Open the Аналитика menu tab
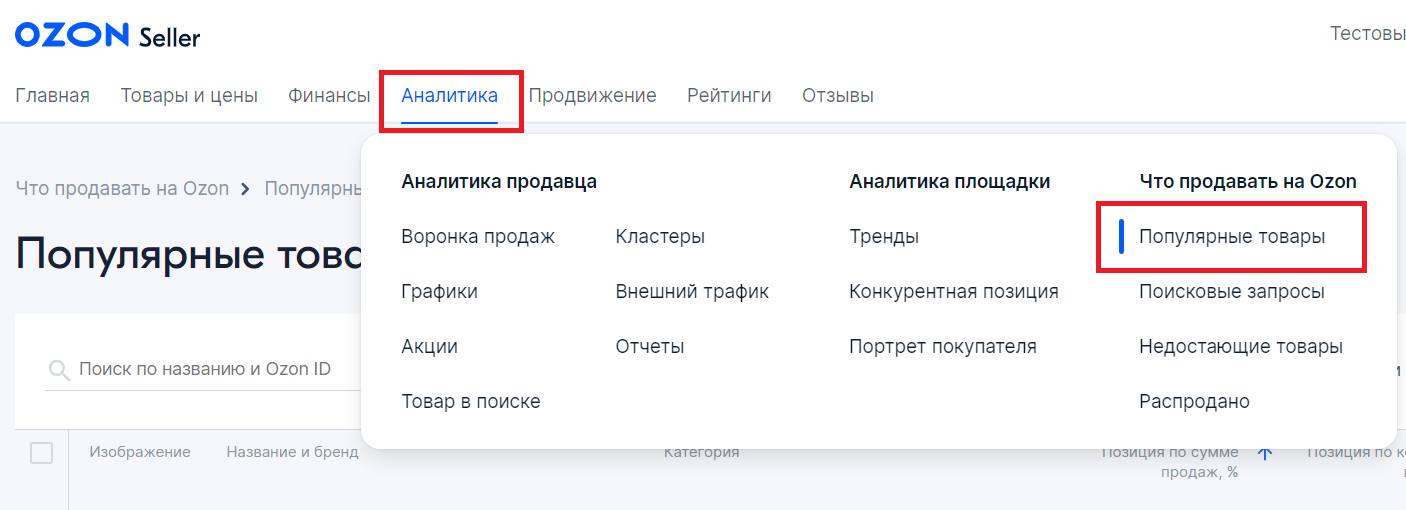This screenshot has height=510, width=1406. coord(449,96)
